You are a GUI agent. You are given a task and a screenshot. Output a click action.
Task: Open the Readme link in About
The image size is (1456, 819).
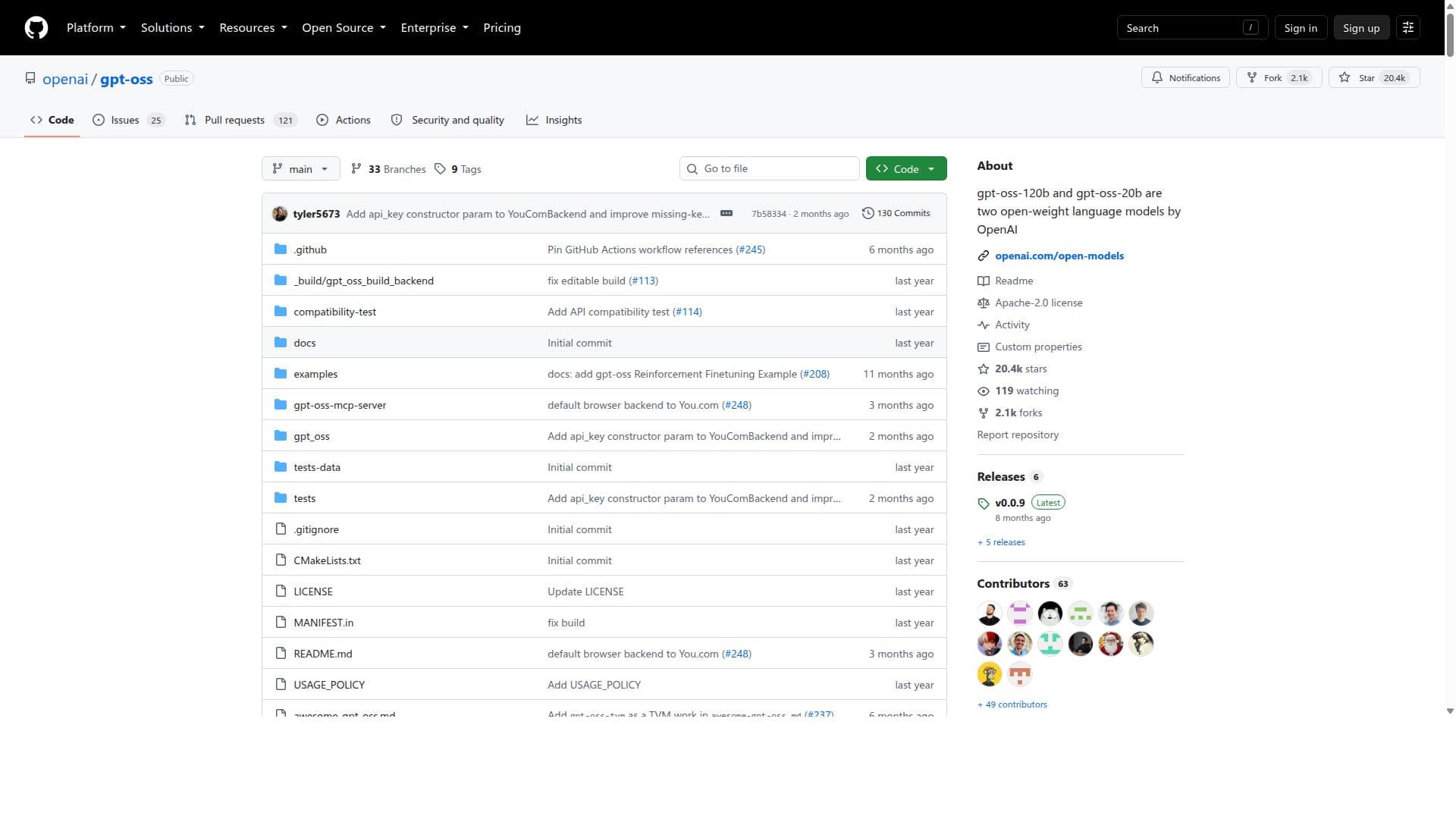coord(1006,281)
